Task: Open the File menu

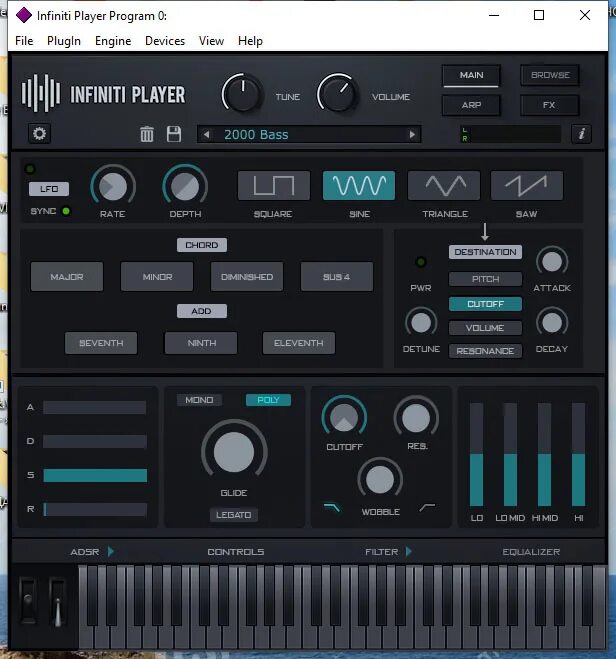Action: [24, 41]
